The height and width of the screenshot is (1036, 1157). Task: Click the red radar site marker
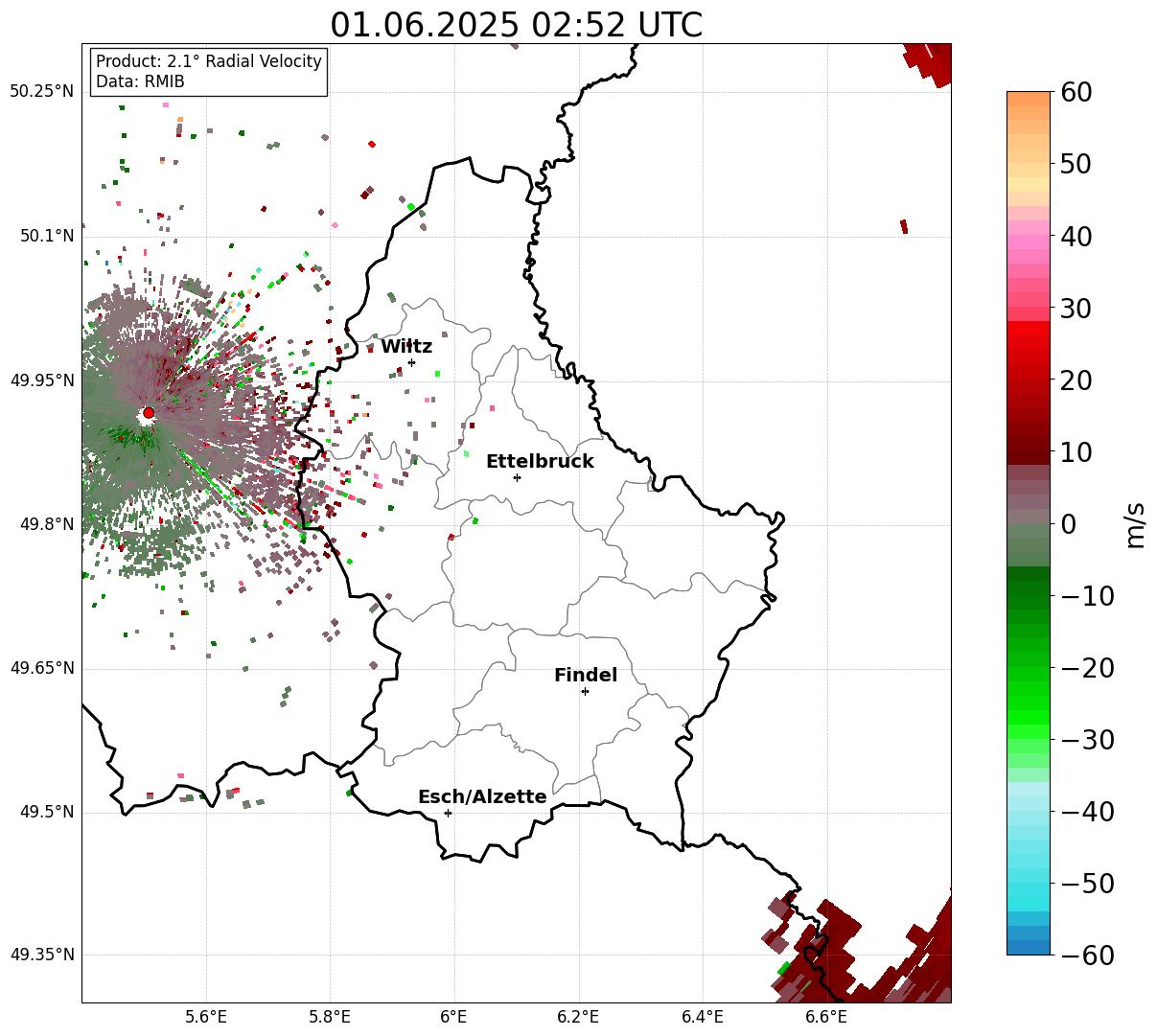tap(149, 413)
